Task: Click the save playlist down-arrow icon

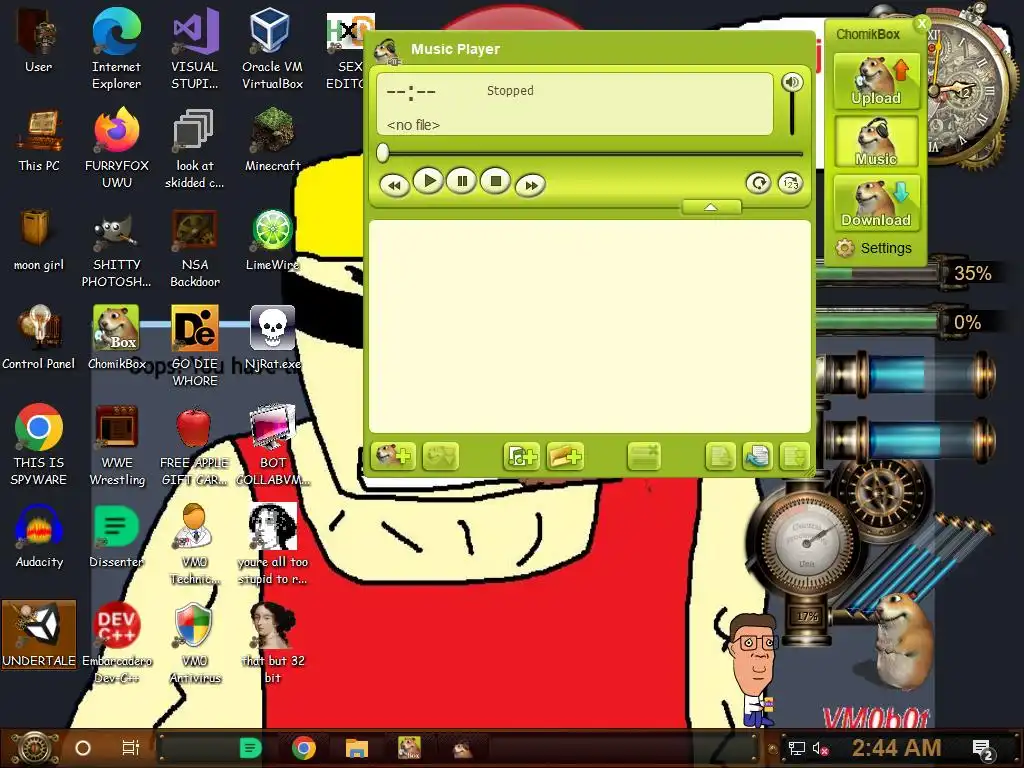Action: tap(793, 456)
